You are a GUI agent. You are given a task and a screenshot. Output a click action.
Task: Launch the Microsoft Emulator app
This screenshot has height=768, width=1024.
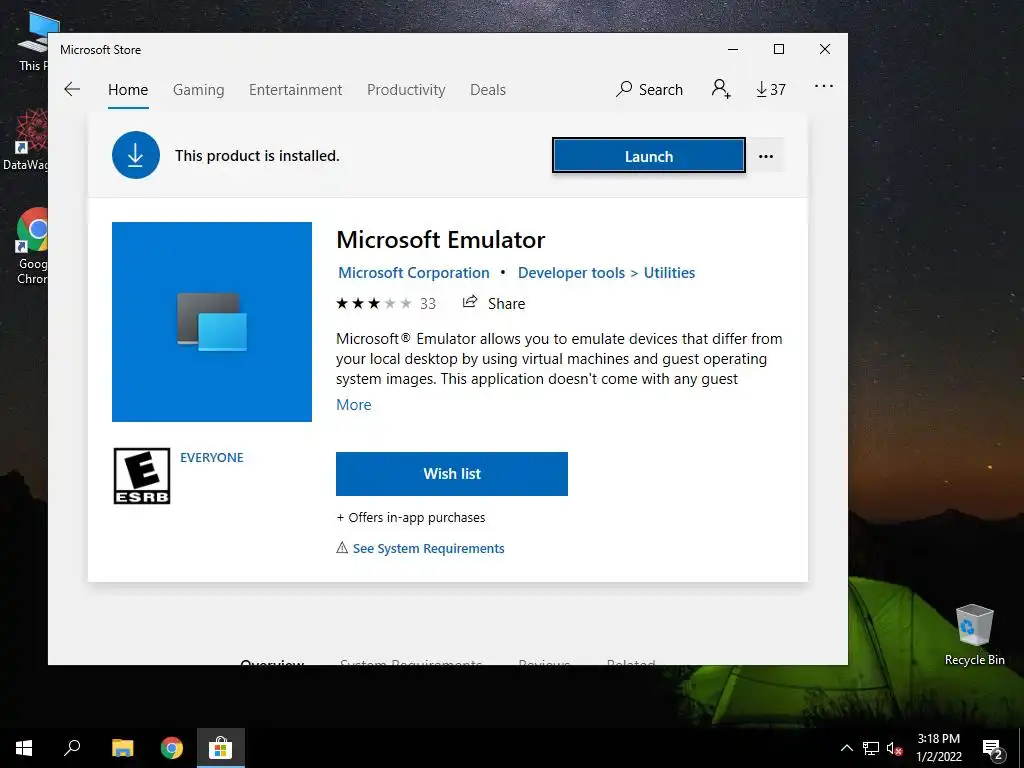coord(648,156)
